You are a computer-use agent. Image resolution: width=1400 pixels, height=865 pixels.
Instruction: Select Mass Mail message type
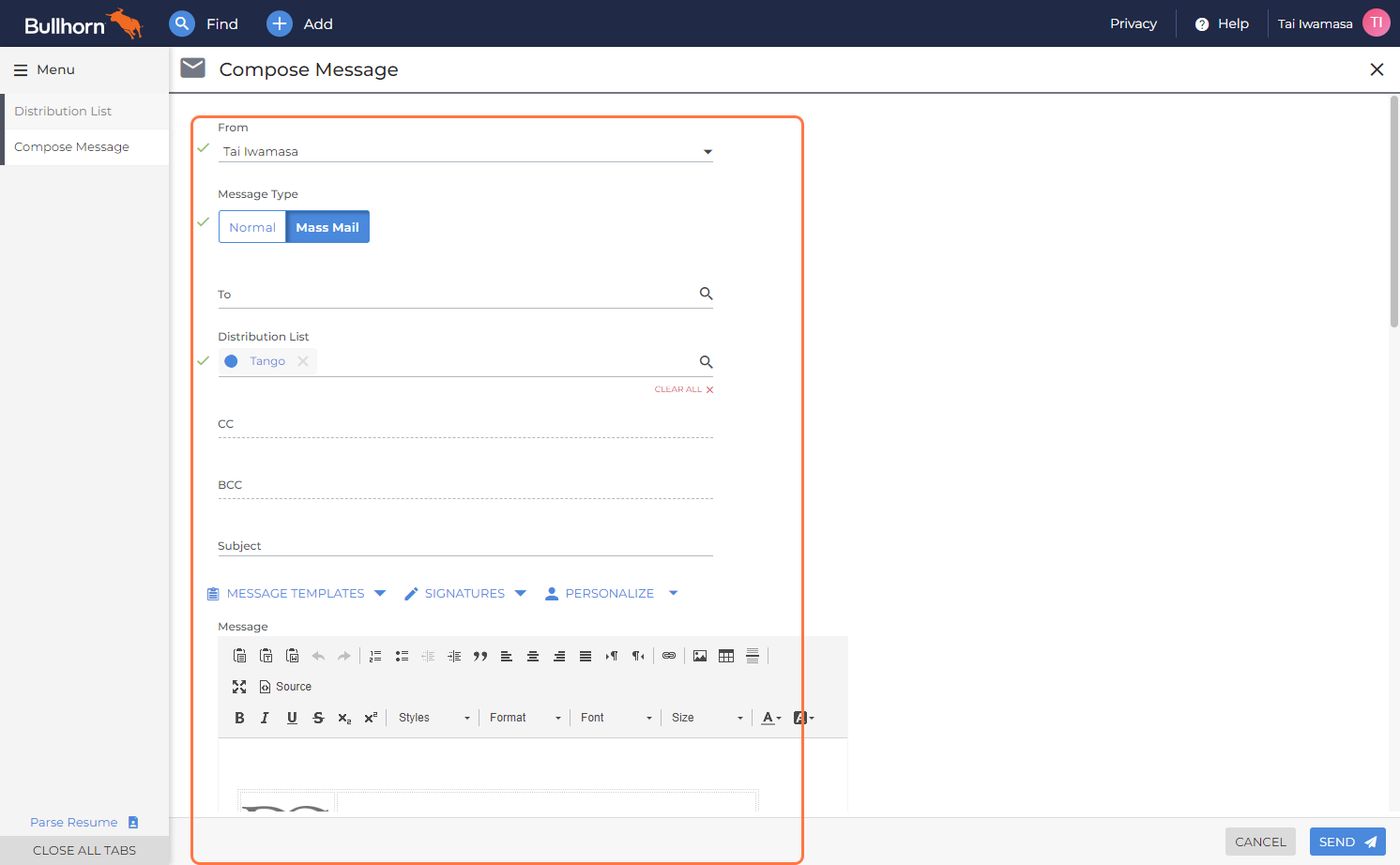click(x=327, y=227)
